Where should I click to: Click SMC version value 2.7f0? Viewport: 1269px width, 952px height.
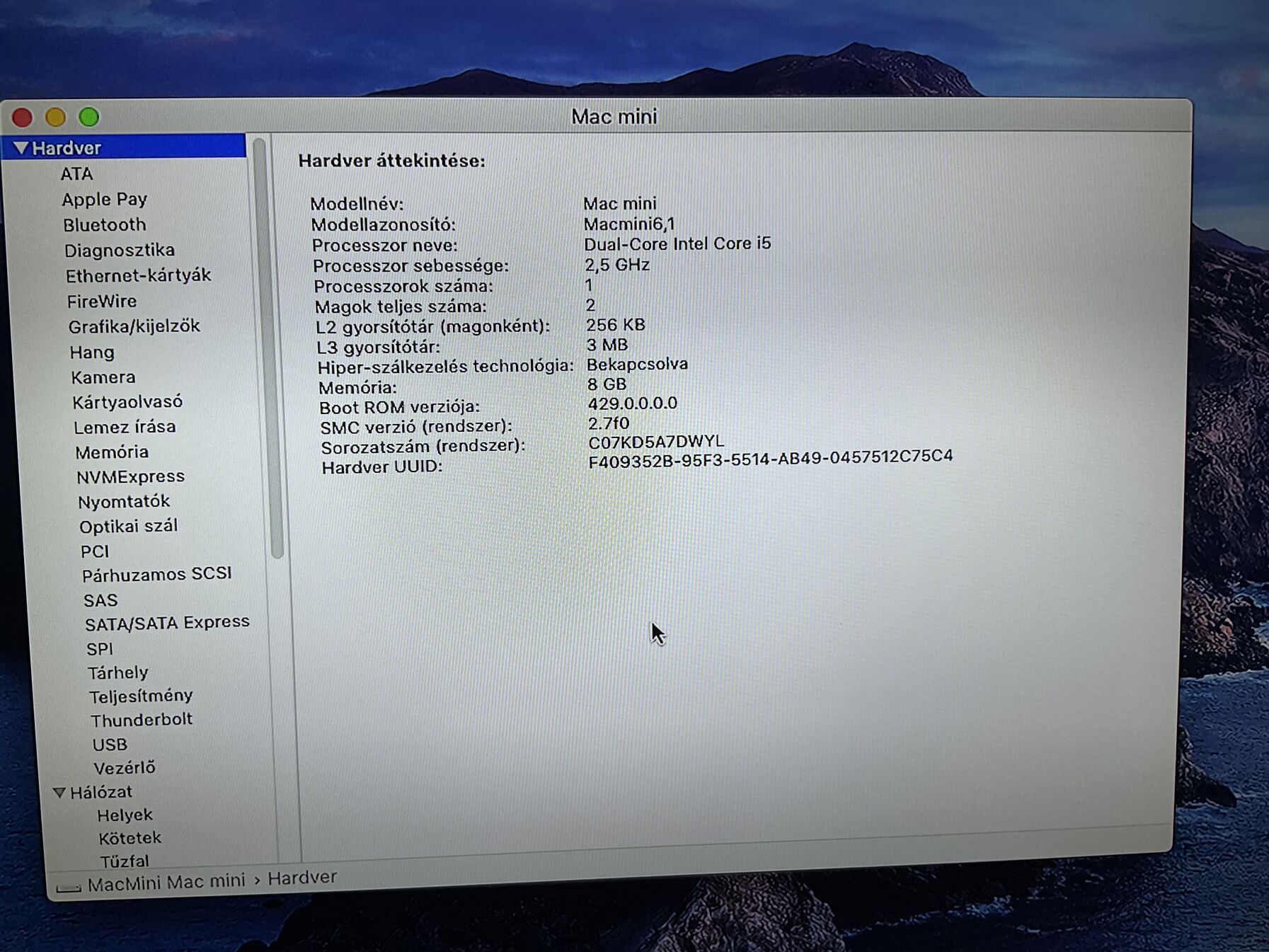(x=609, y=423)
